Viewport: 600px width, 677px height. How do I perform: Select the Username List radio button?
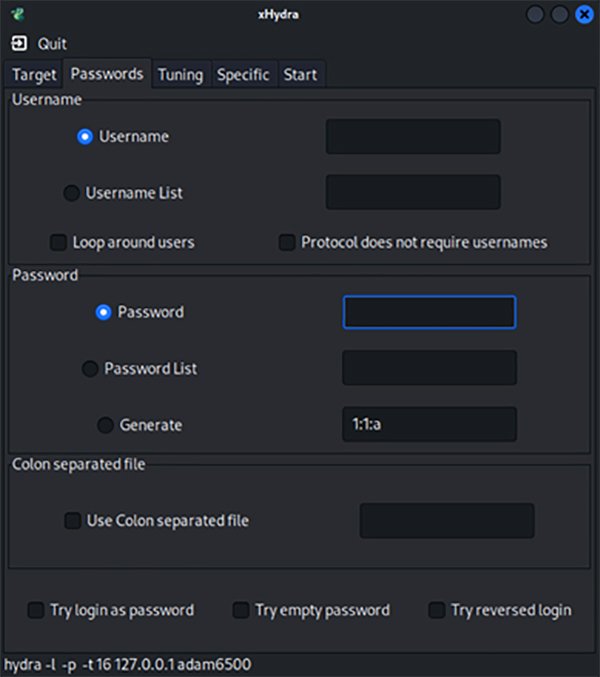coord(72,193)
